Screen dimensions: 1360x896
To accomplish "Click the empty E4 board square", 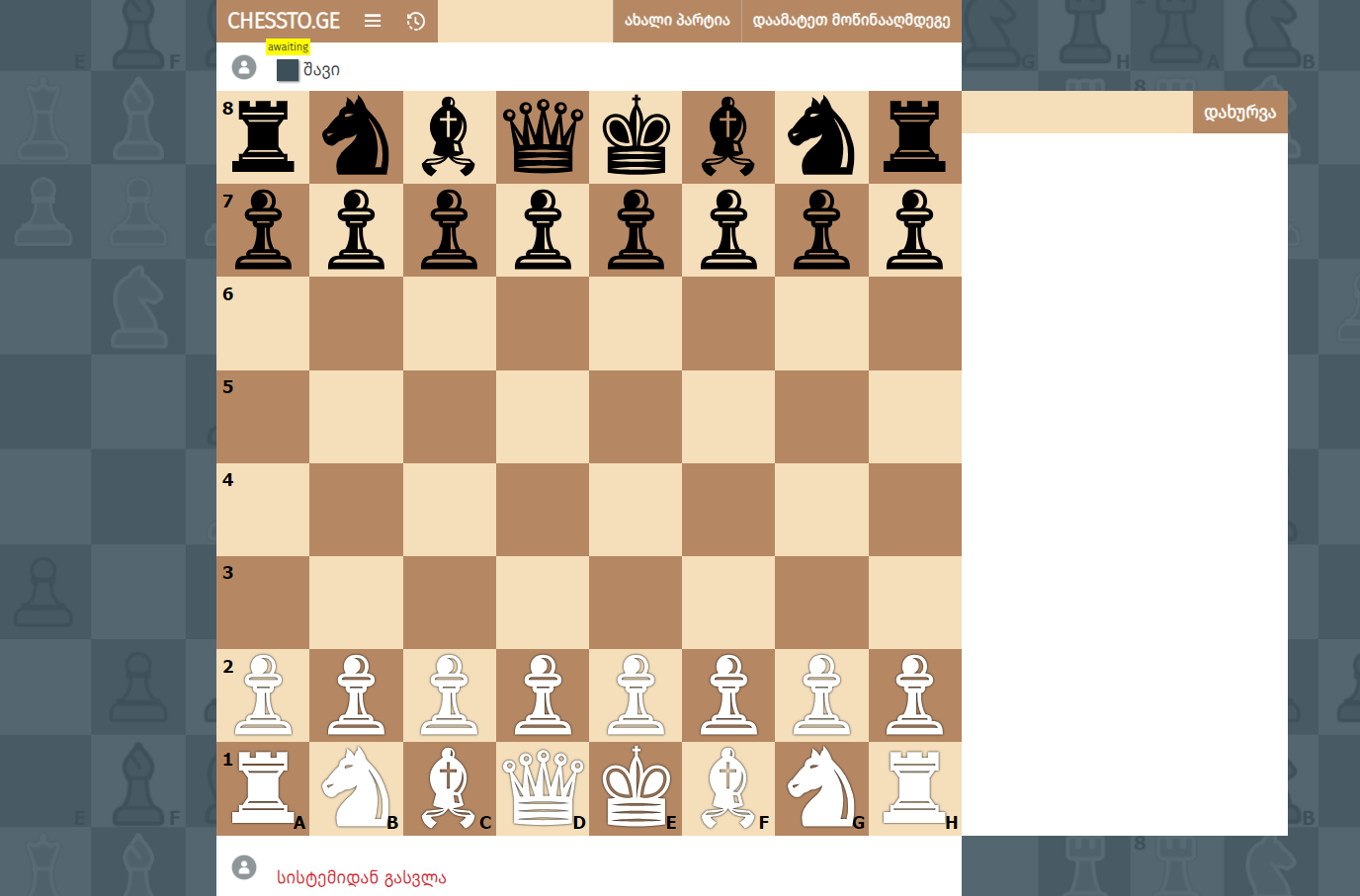I will pyautogui.click(x=636, y=510).
